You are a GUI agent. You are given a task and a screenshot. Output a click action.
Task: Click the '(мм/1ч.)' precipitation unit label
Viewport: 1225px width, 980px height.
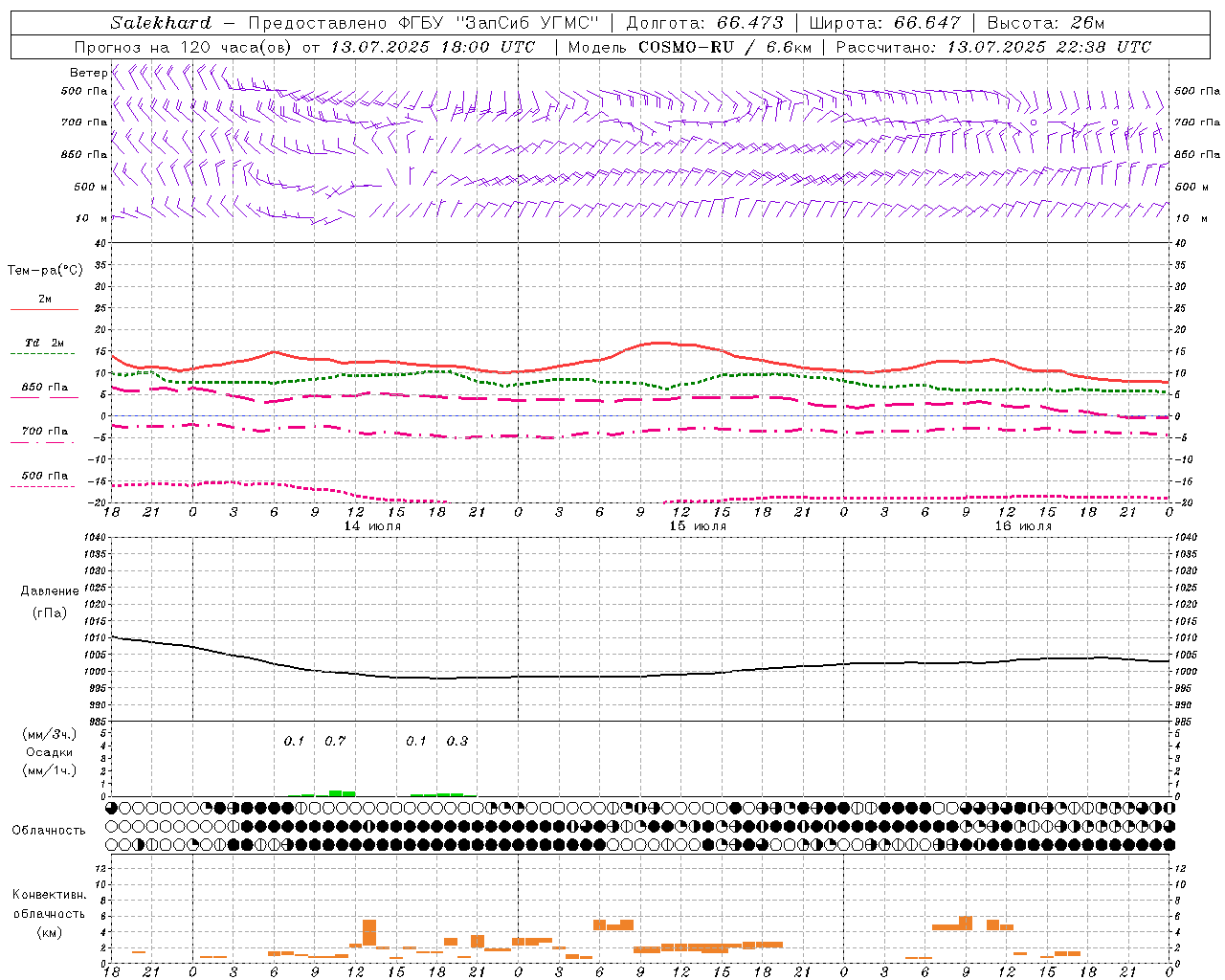point(49,770)
